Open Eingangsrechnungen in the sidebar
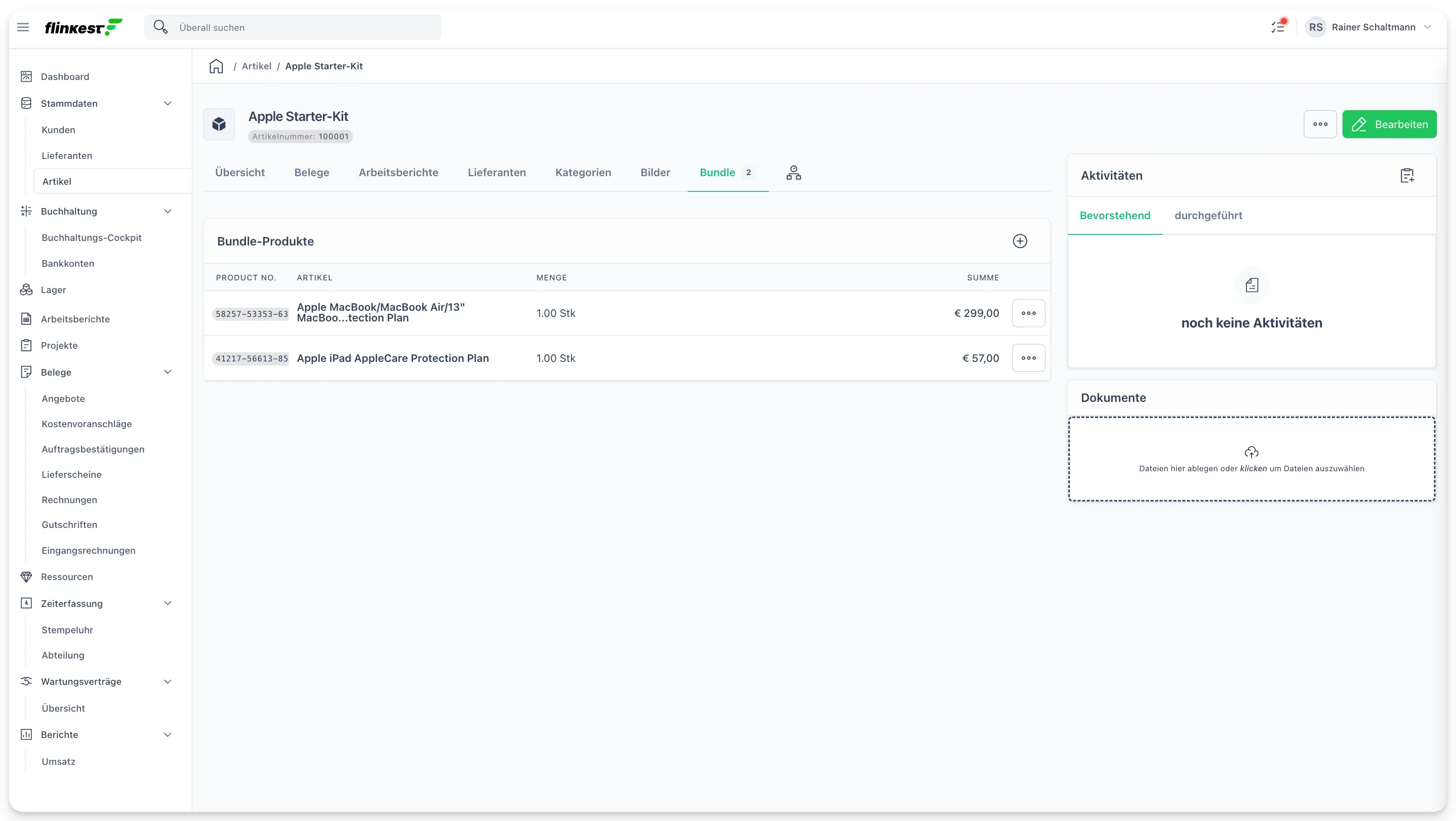Screen dimensions: 1456x821 click(89, 550)
